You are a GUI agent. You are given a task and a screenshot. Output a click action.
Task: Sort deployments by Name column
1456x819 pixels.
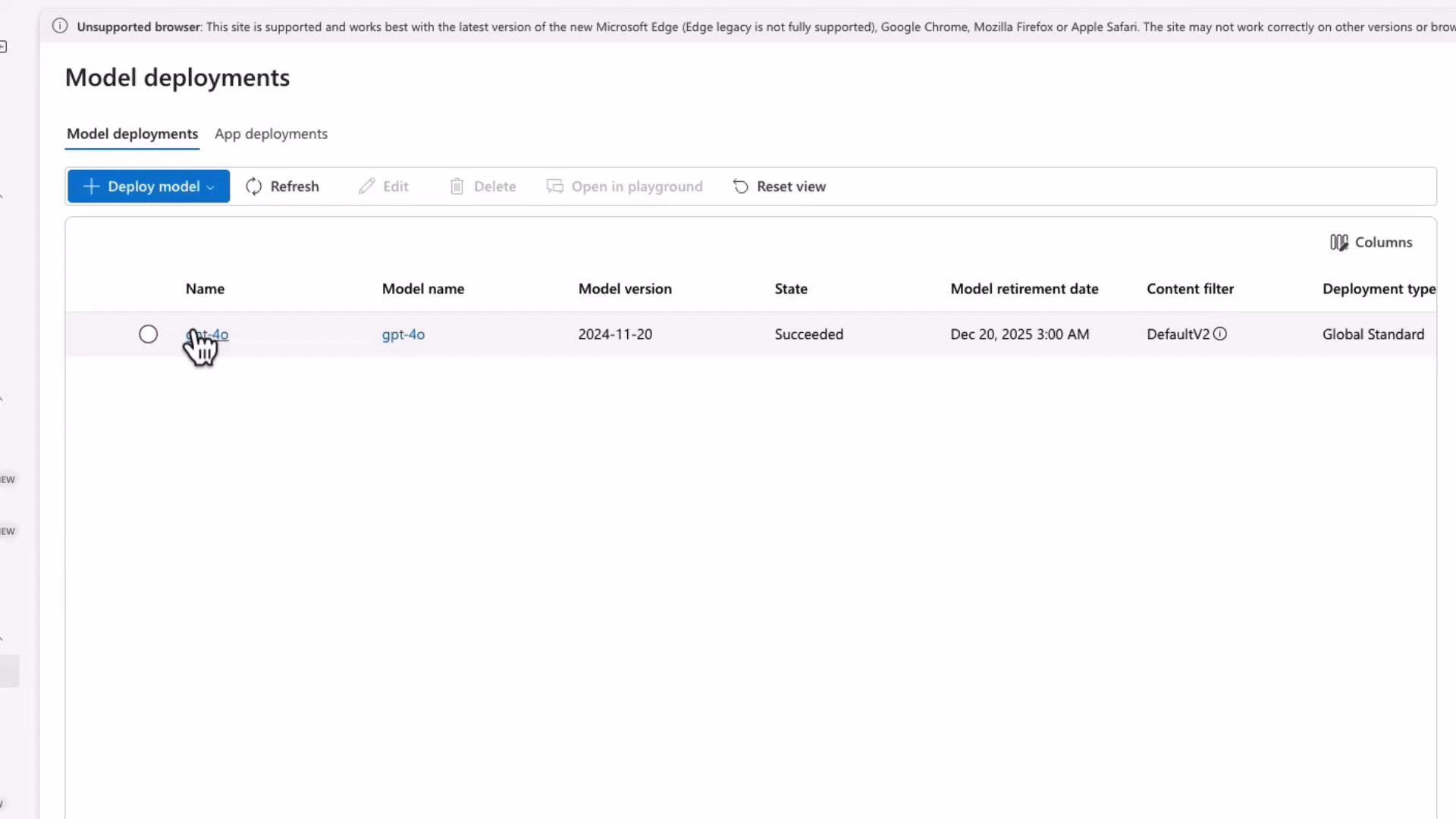coord(205,288)
